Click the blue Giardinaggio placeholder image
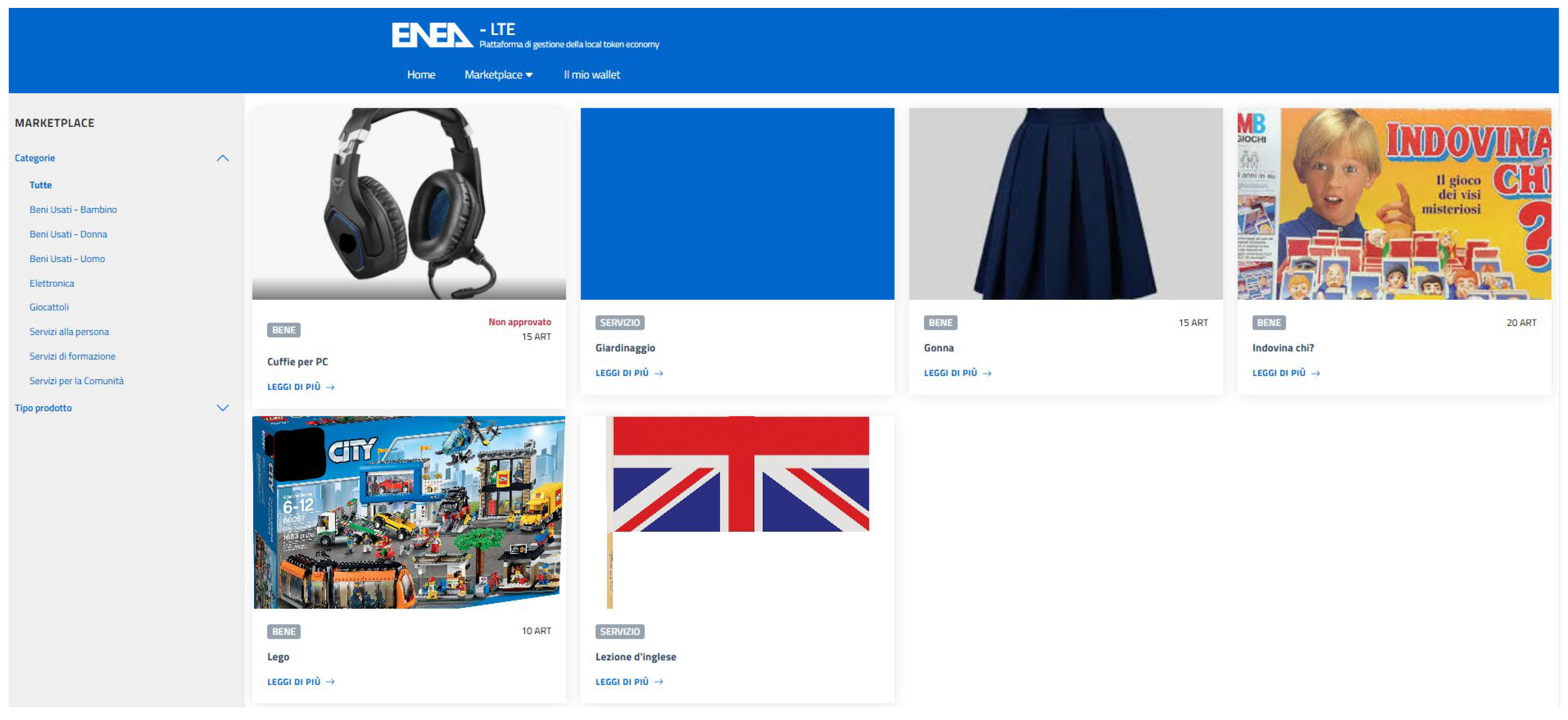 point(737,204)
